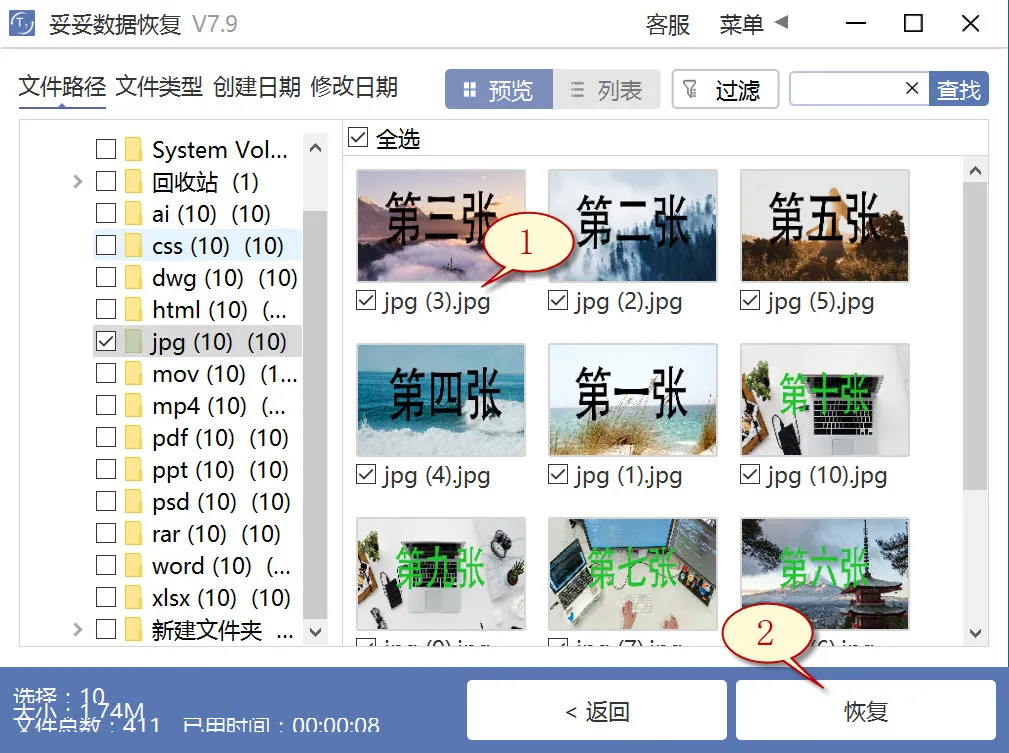Expand the 回收站 tree node
This screenshot has height=753, width=1009.
click(x=78, y=181)
